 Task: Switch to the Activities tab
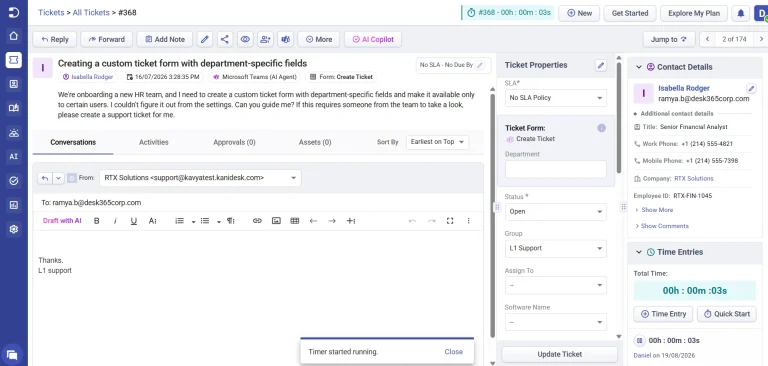pos(154,143)
